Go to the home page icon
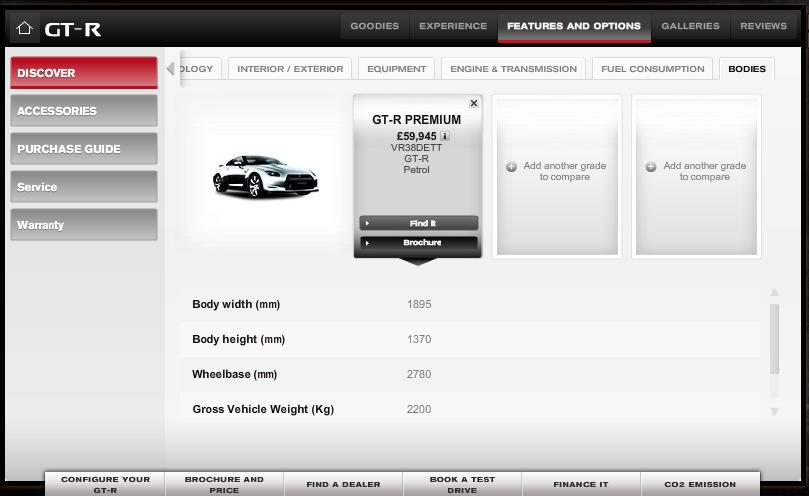 click(24, 28)
